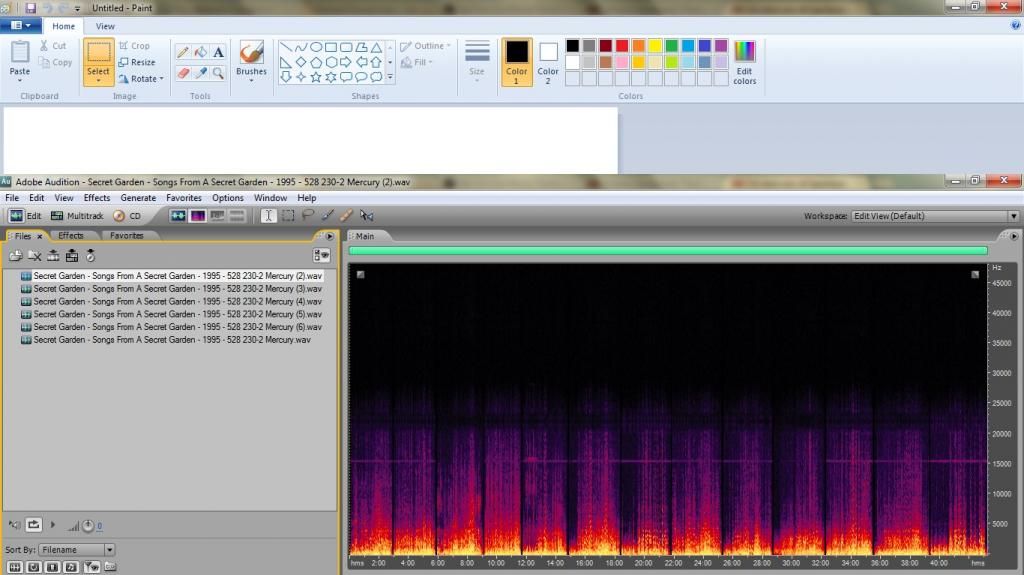1024x575 pixels.
Task: Open the Select dropdown arrow in Paint
Action: 99,80
